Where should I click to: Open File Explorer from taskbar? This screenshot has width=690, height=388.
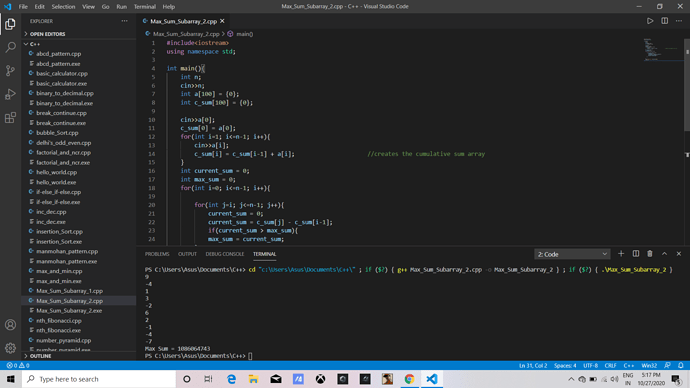click(x=253, y=379)
